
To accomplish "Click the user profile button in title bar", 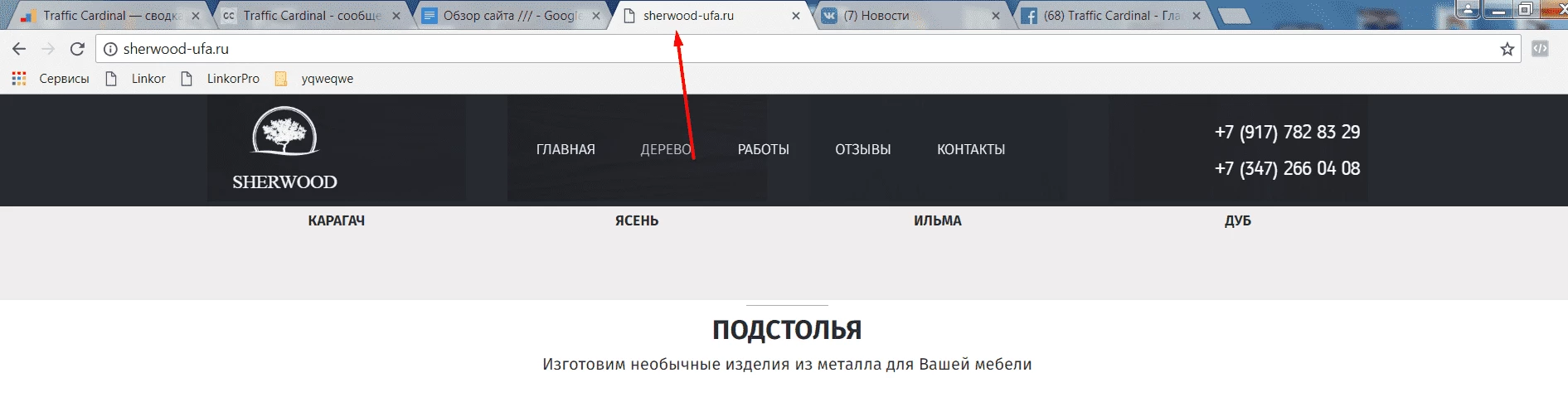I will (x=1468, y=8).
